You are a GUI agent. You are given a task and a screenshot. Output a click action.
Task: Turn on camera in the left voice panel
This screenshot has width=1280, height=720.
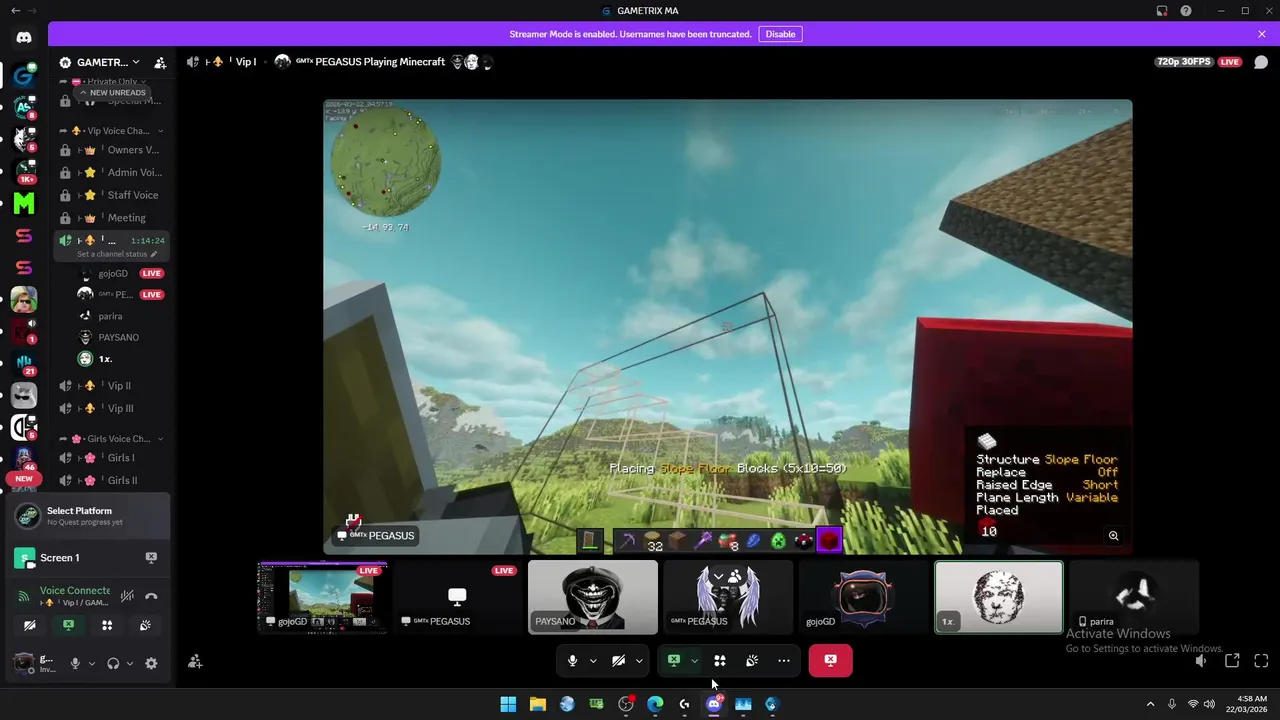click(x=29, y=625)
